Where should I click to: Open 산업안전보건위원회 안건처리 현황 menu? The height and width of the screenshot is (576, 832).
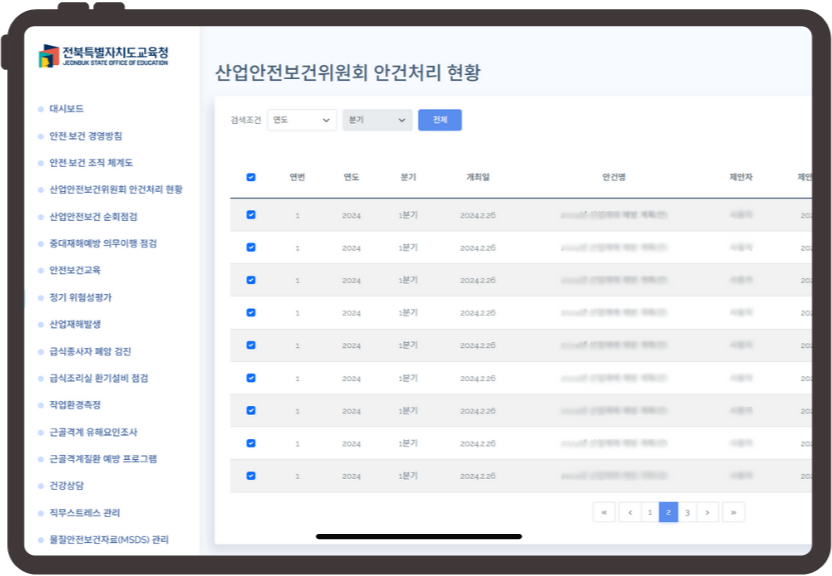click(116, 190)
